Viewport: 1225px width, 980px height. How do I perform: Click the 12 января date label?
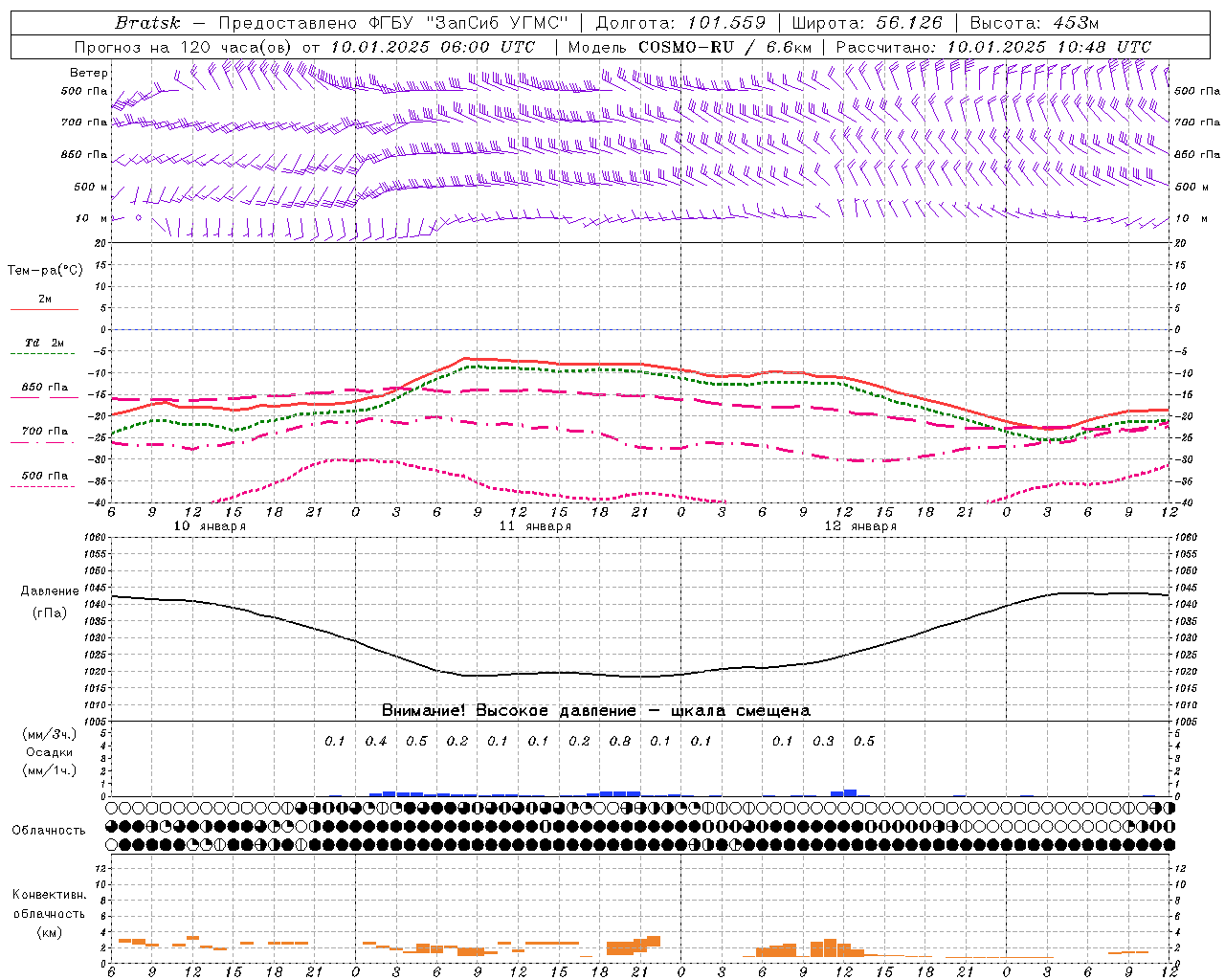click(x=860, y=526)
